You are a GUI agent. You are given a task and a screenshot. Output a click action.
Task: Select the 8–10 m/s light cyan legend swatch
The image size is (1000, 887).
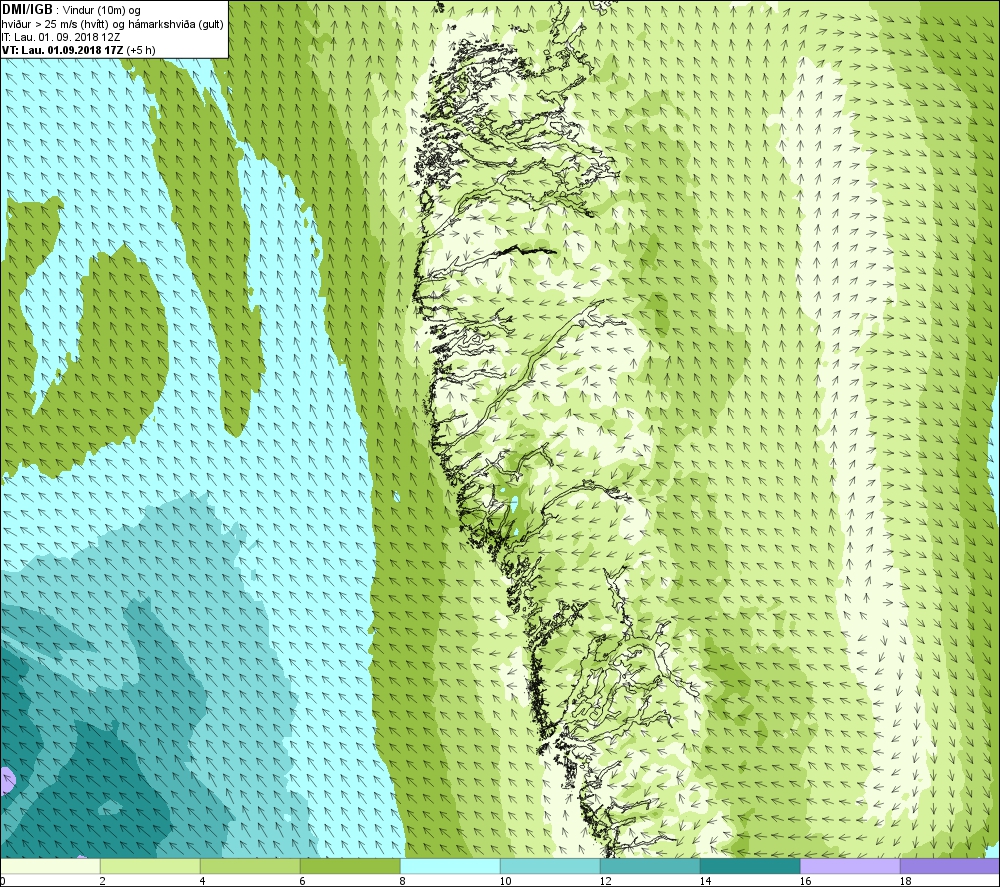450,866
